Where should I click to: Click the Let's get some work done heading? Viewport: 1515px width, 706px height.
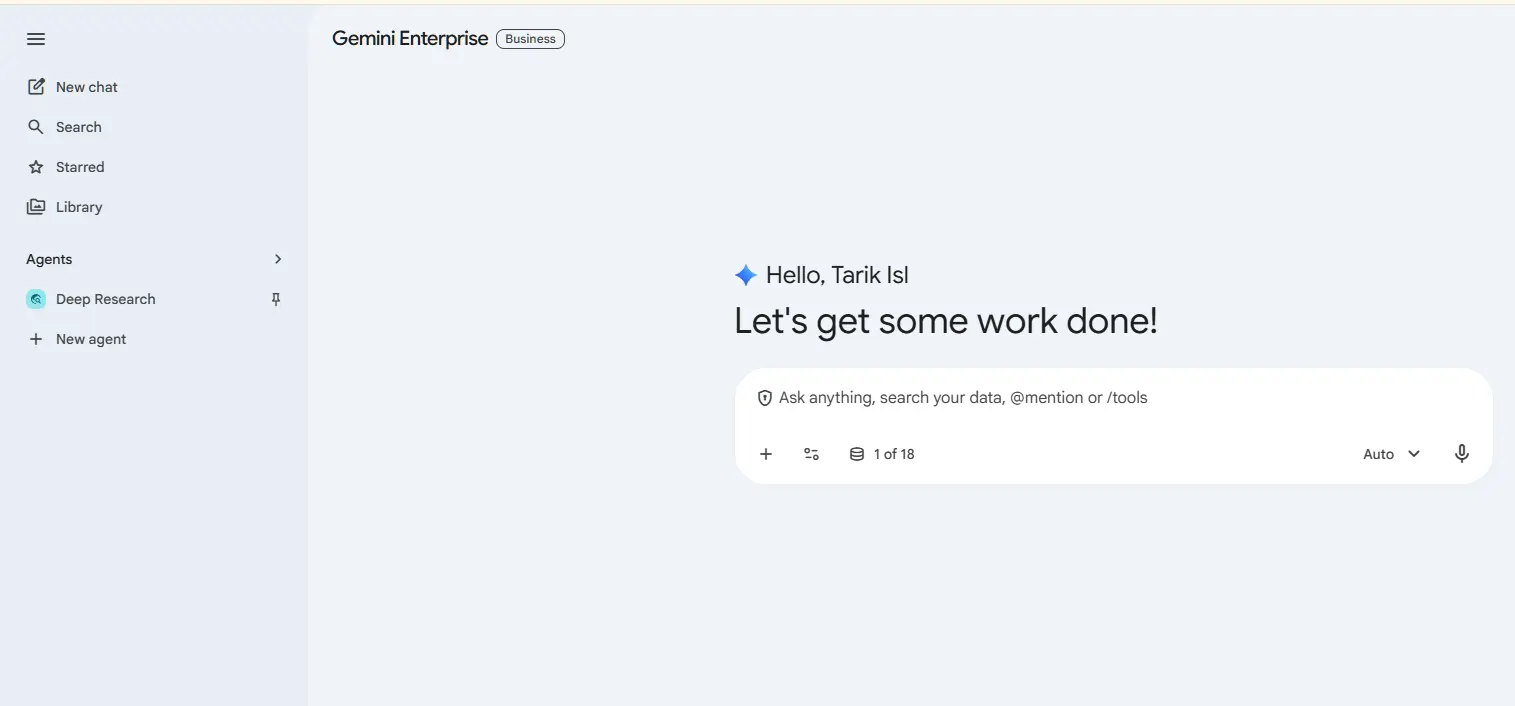(x=946, y=321)
